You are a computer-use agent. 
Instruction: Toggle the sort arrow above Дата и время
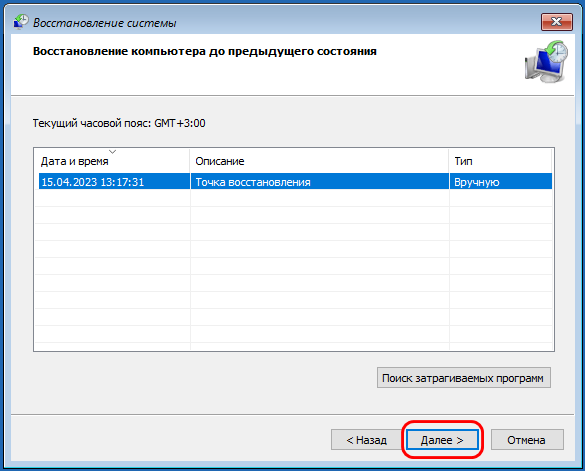pos(112,152)
